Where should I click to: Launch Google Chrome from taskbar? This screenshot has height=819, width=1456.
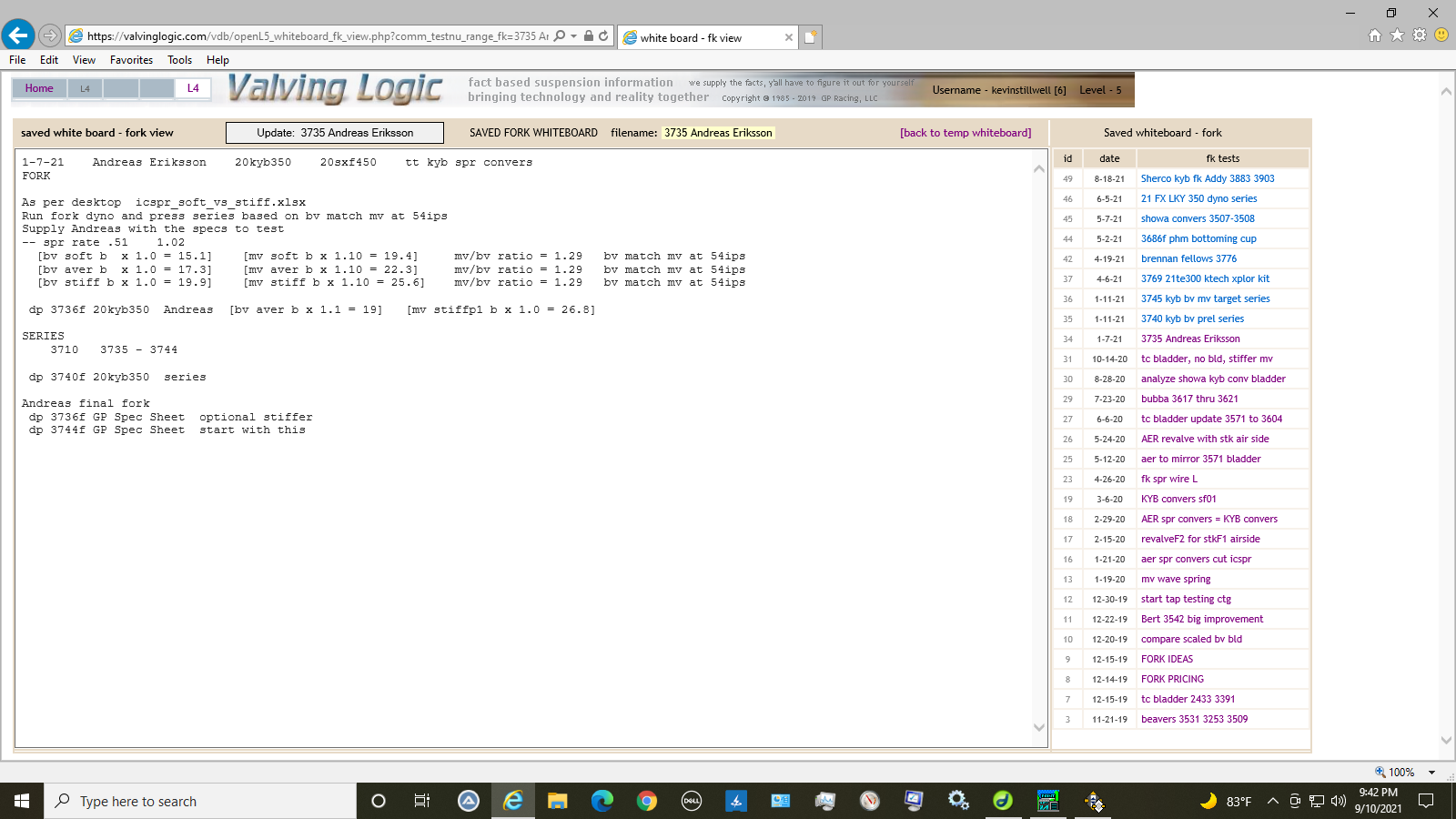coord(647,801)
